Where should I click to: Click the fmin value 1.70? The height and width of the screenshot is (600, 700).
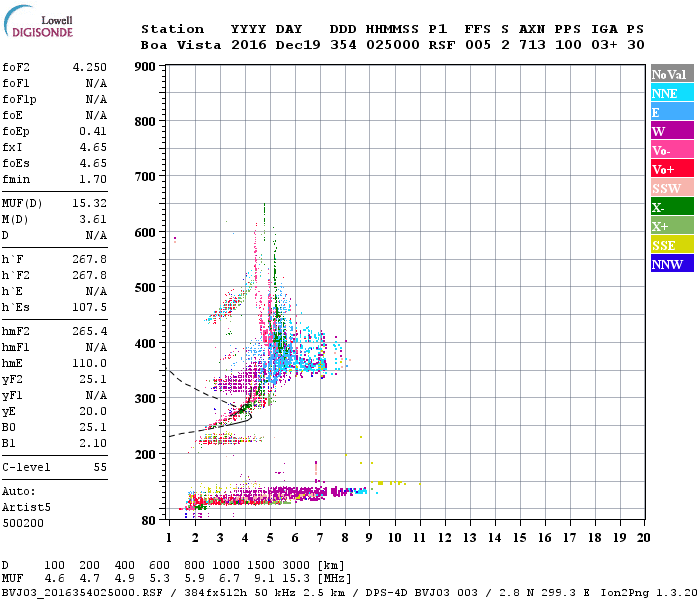pos(93,179)
